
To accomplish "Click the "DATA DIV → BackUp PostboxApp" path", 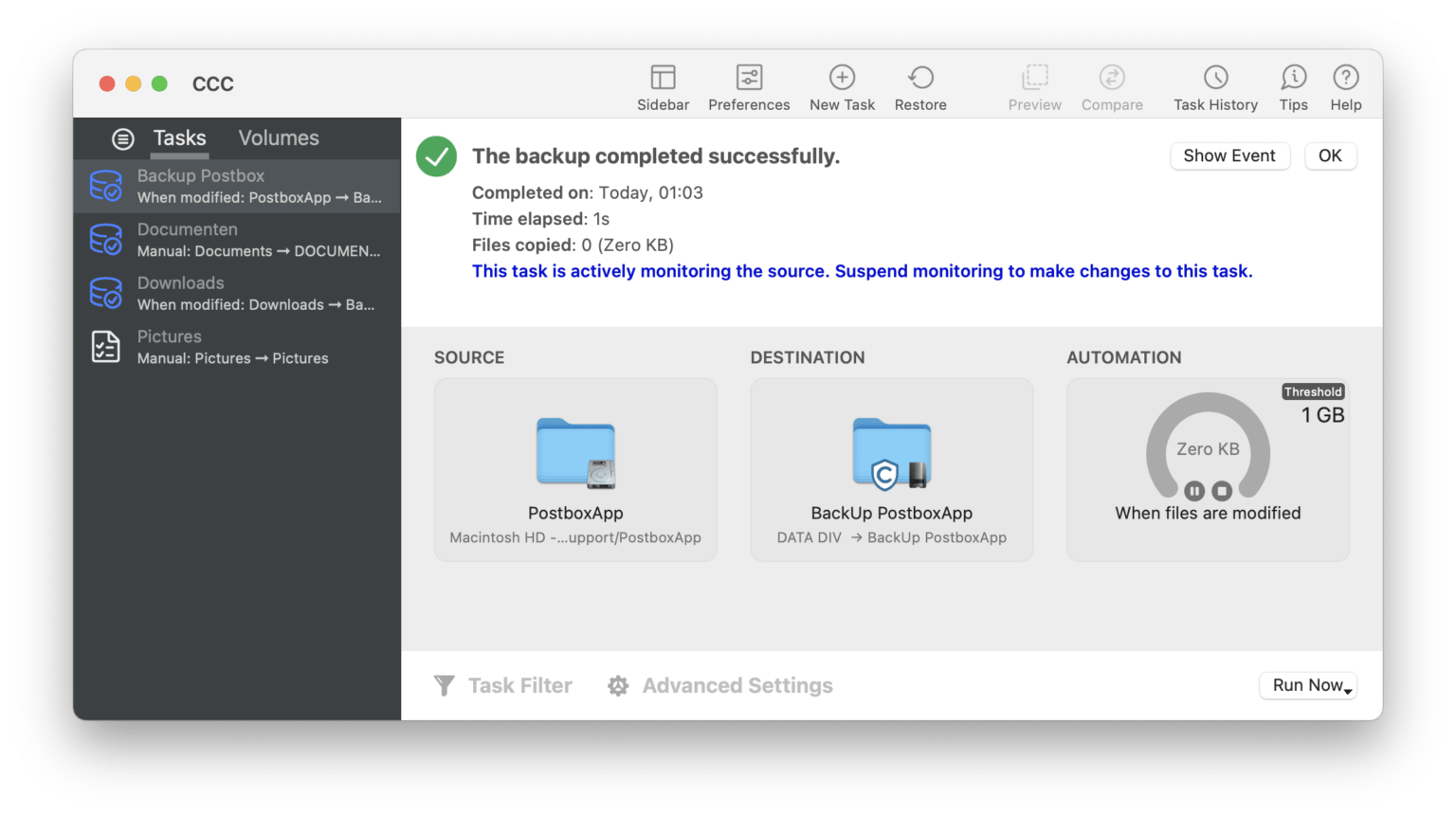I will (892, 537).
